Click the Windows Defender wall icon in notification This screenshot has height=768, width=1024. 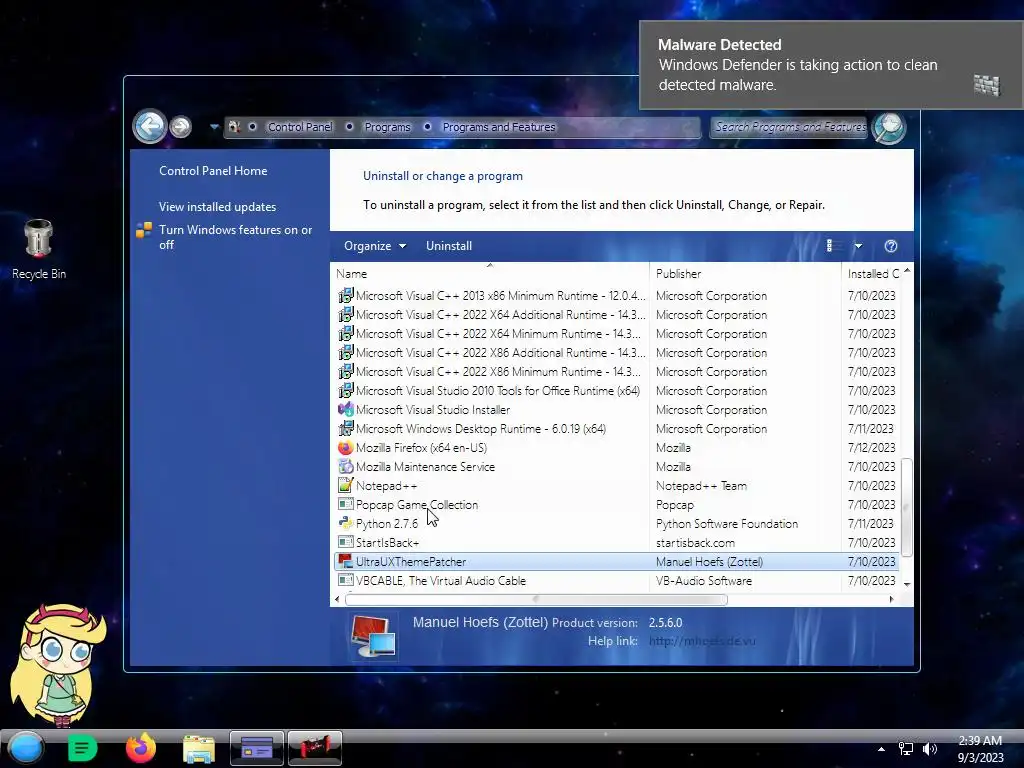[987, 84]
